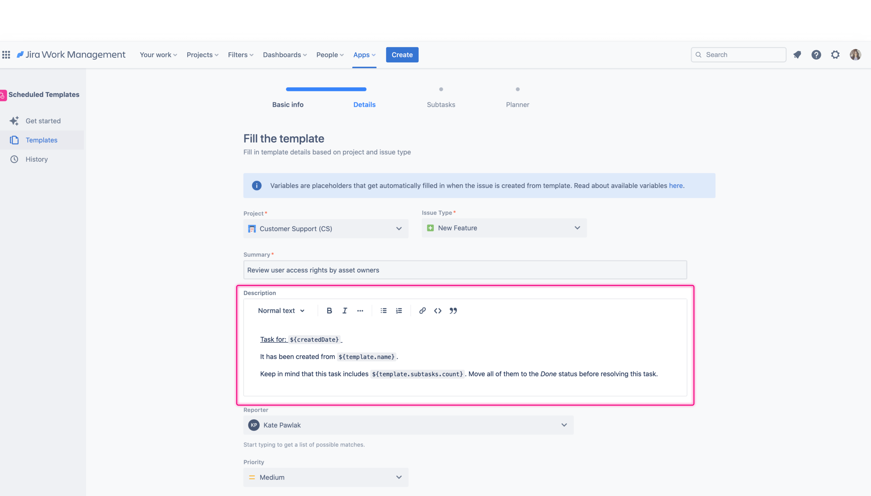Click the blue Create button
This screenshot has height=496, width=871.
402,55
